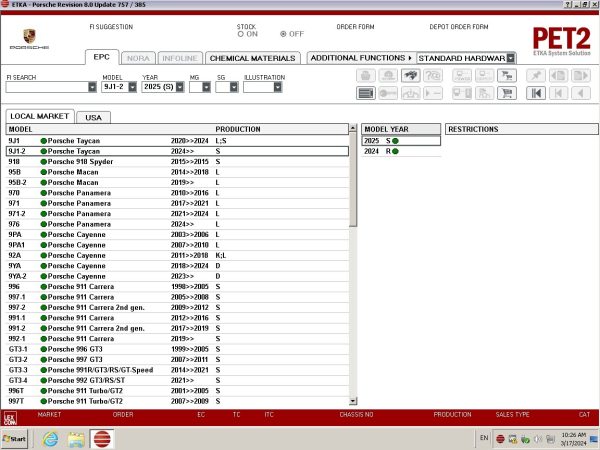Click the previous page icon with left arrow

(558, 75)
